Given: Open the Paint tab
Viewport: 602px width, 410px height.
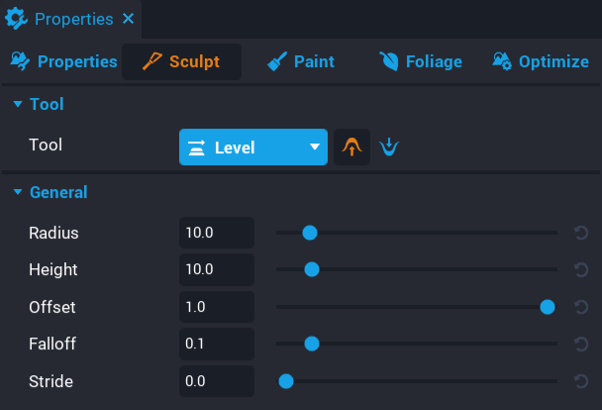Looking at the screenshot, I should (301, 62).
